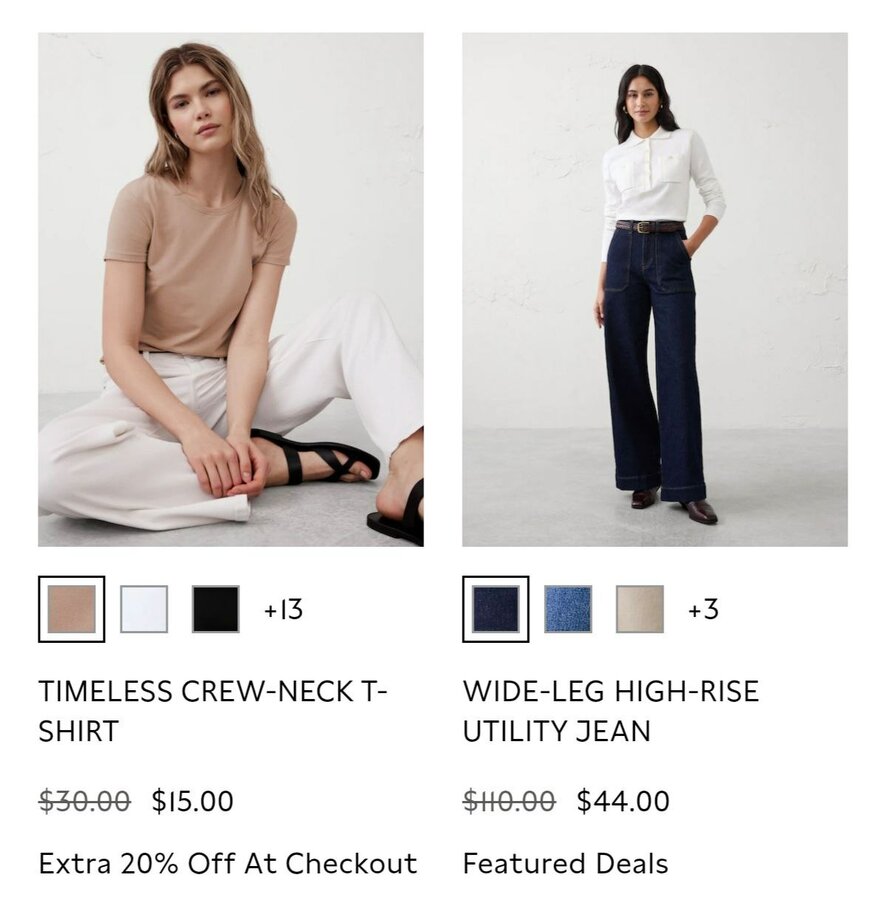The height and width of the screenshot is (900, 886).
Task: Pick the beige swatch for the jeans
Action: (x=640, y=609)
